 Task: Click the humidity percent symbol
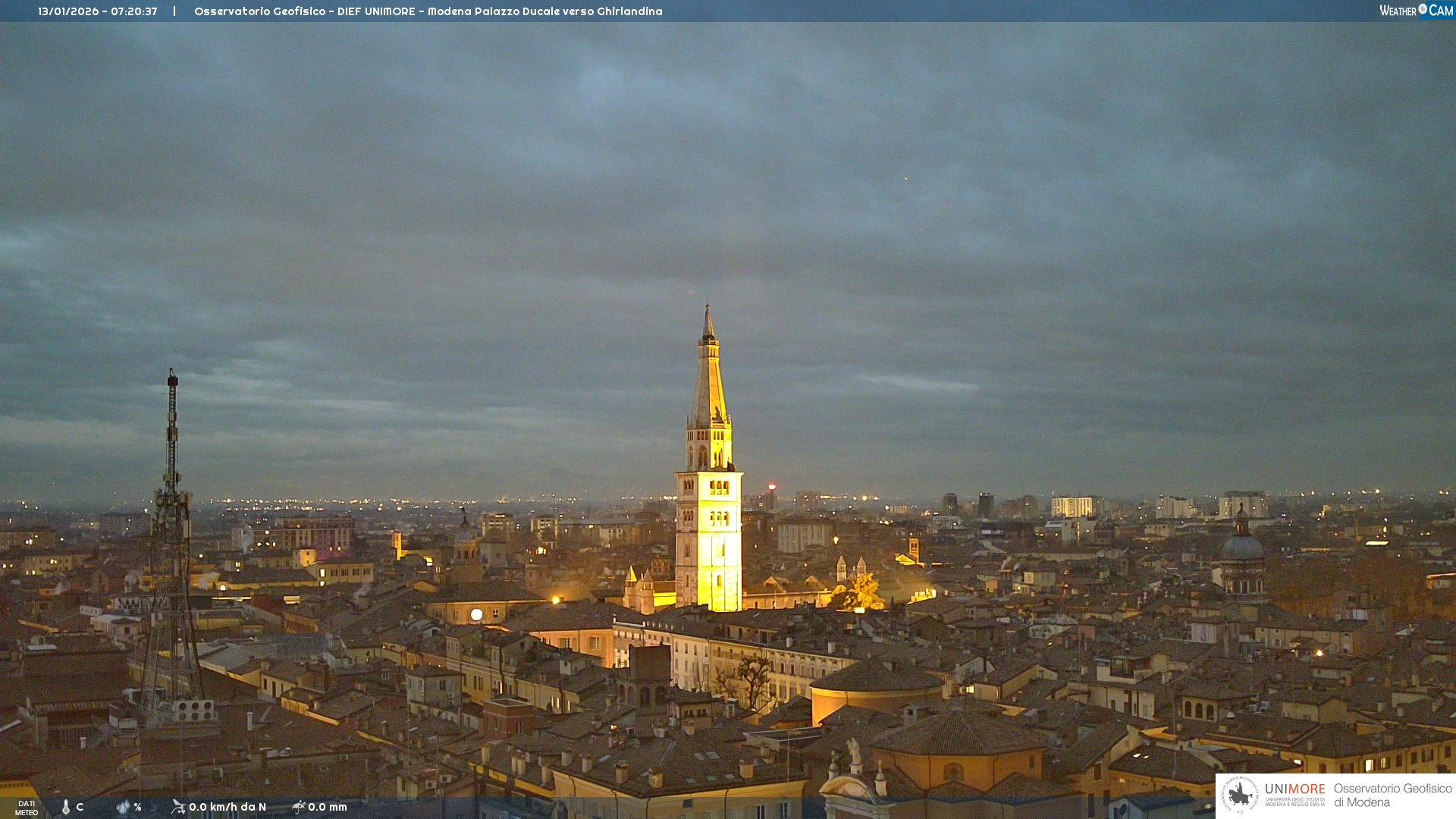[x=137, y=807]
